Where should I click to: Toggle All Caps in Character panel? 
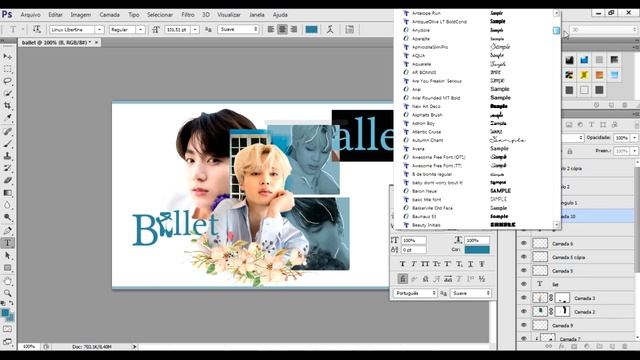click(x=425, y=264)
